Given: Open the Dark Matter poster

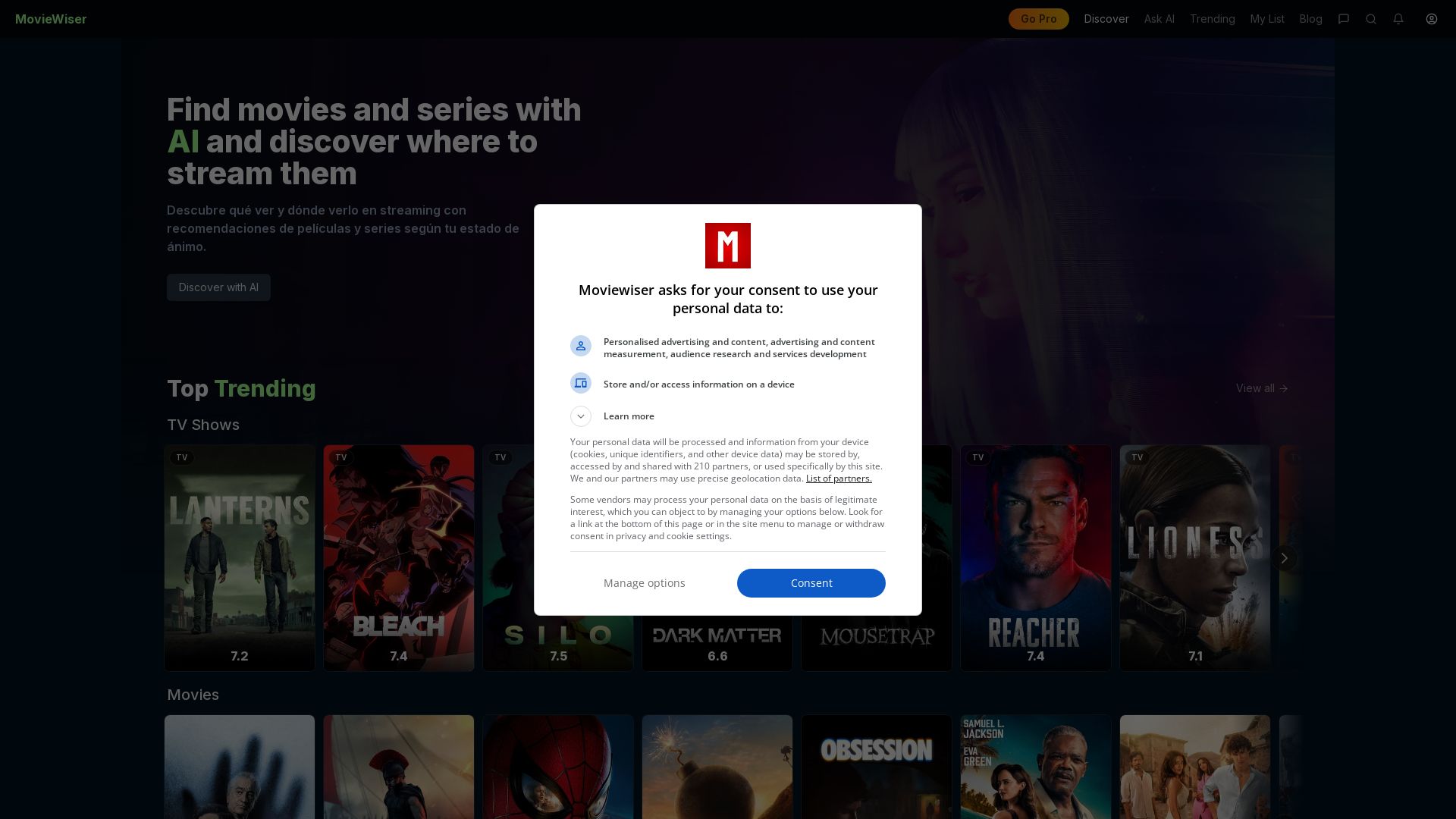Looking at the screenshot, I should pyautogui.click(x=717, y=643).
